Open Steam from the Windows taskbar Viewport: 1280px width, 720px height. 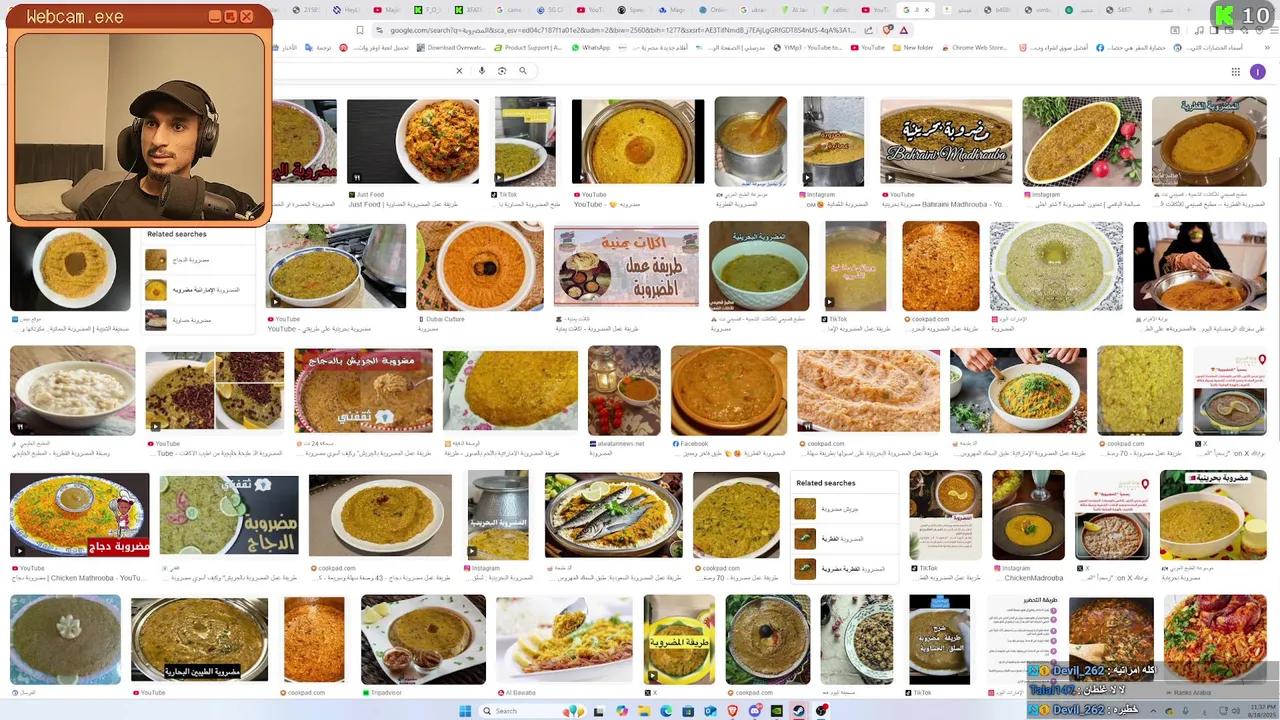pos(798,711)
